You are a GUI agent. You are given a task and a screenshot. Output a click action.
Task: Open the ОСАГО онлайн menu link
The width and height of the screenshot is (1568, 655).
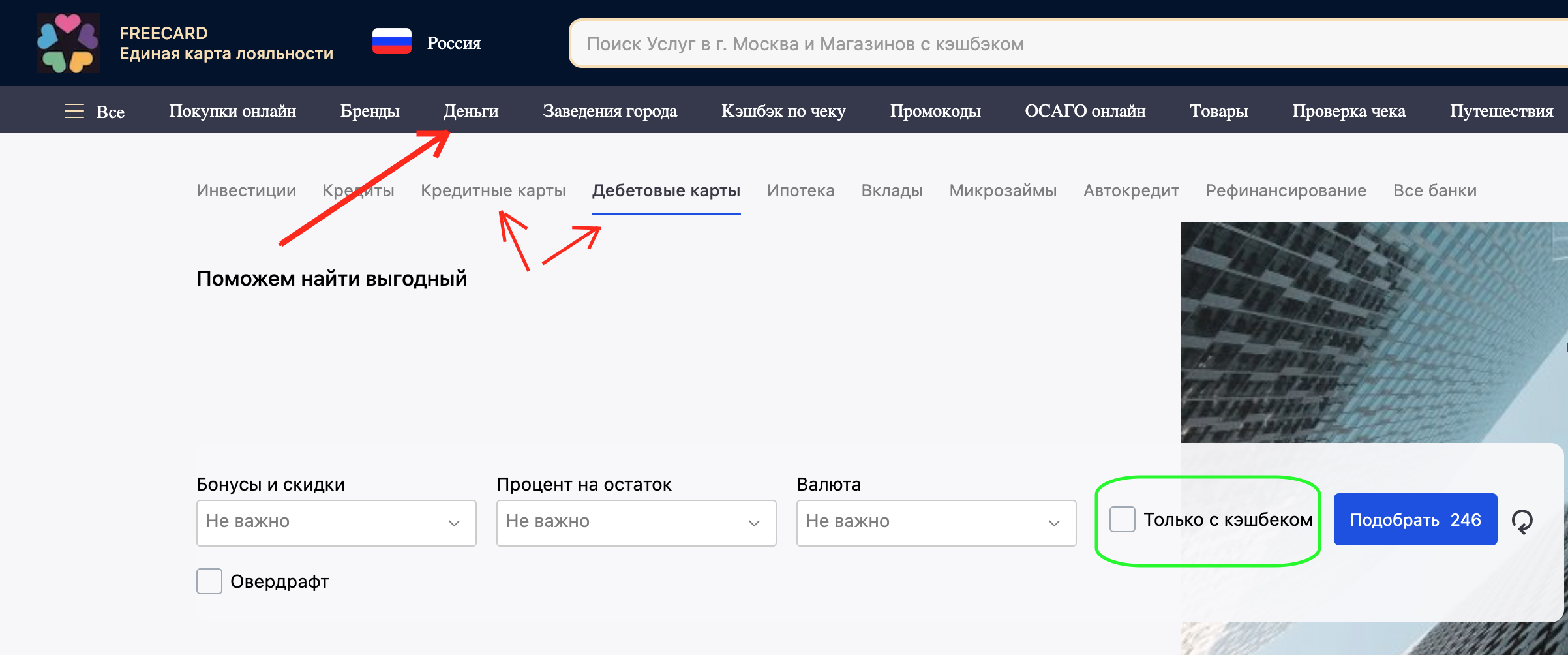click(1085, 111)
